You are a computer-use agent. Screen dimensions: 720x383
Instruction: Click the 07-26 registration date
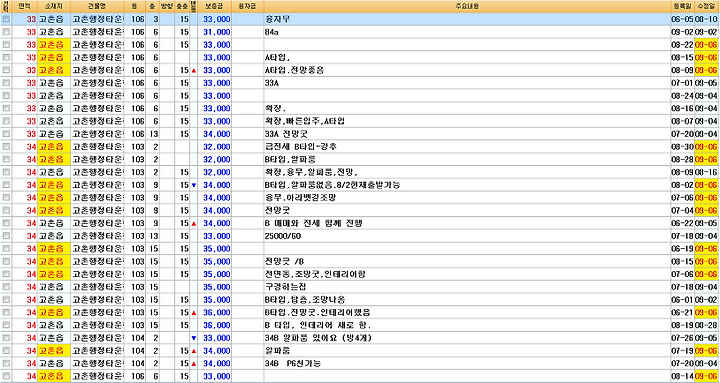tap(683, 338)
